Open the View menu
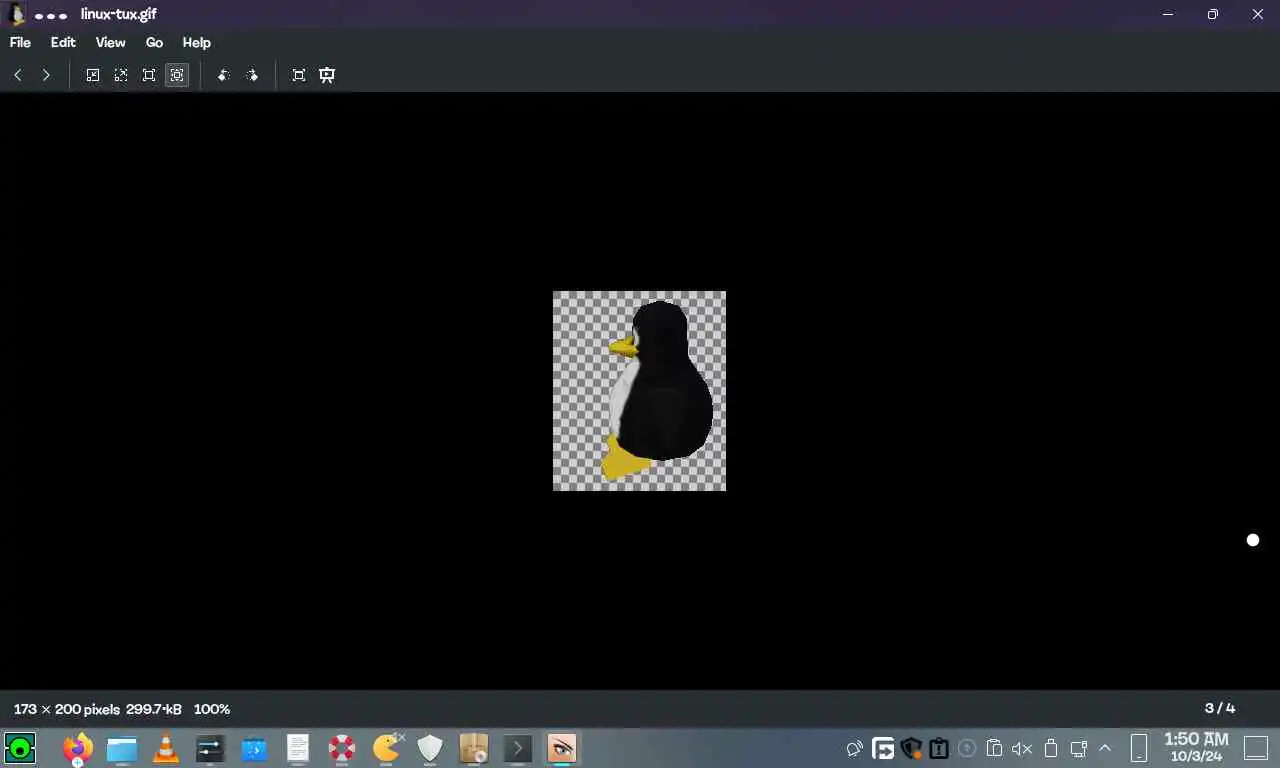This screenshot has width=1280, height=768. (110, 43)
